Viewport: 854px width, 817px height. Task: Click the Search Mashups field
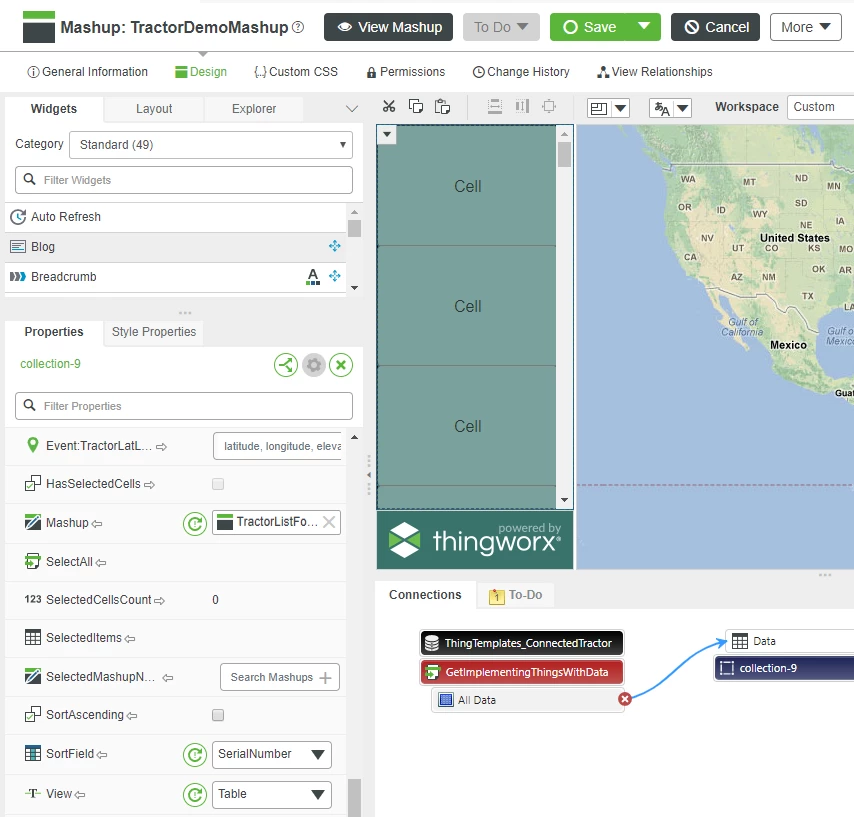[x=280, y=677]
